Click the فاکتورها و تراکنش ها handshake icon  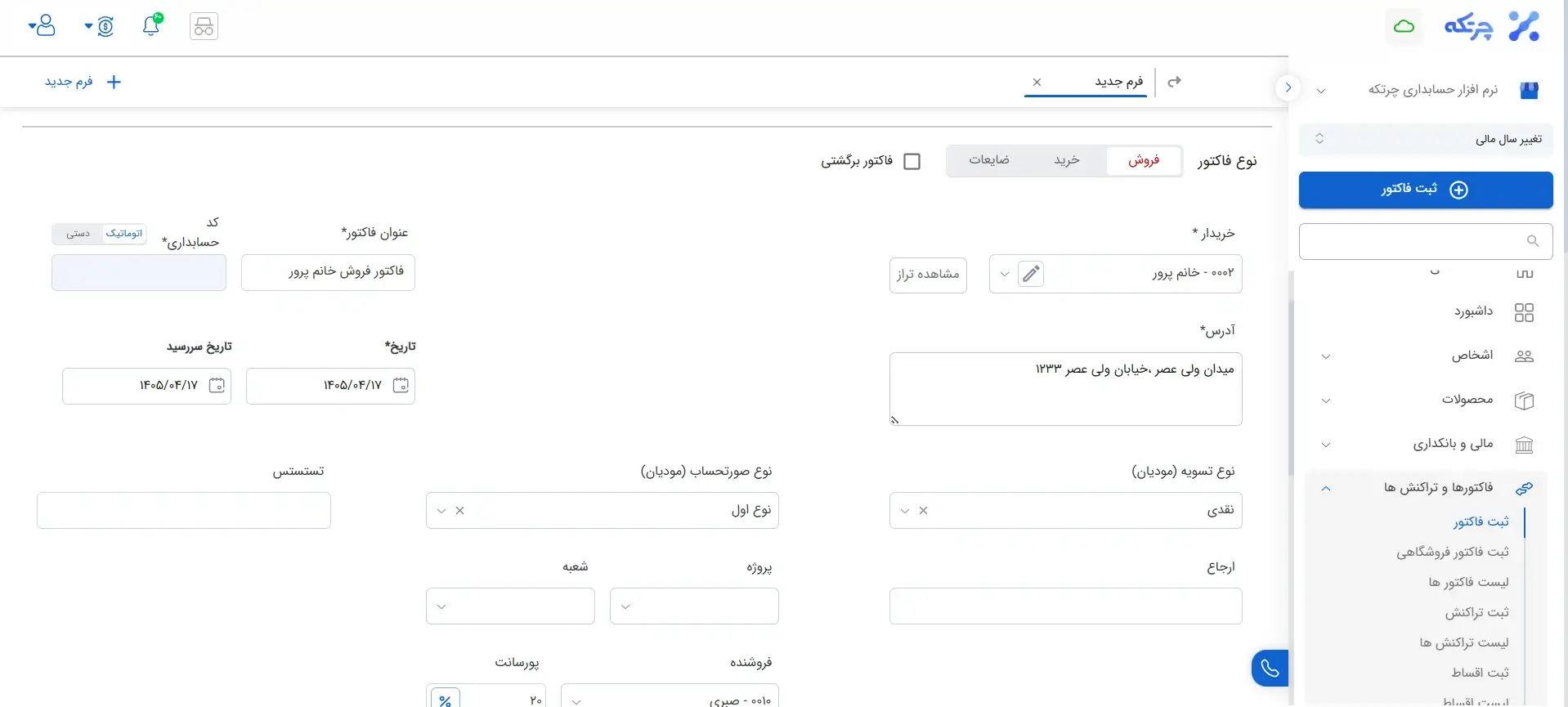(x=1524, y=488)
